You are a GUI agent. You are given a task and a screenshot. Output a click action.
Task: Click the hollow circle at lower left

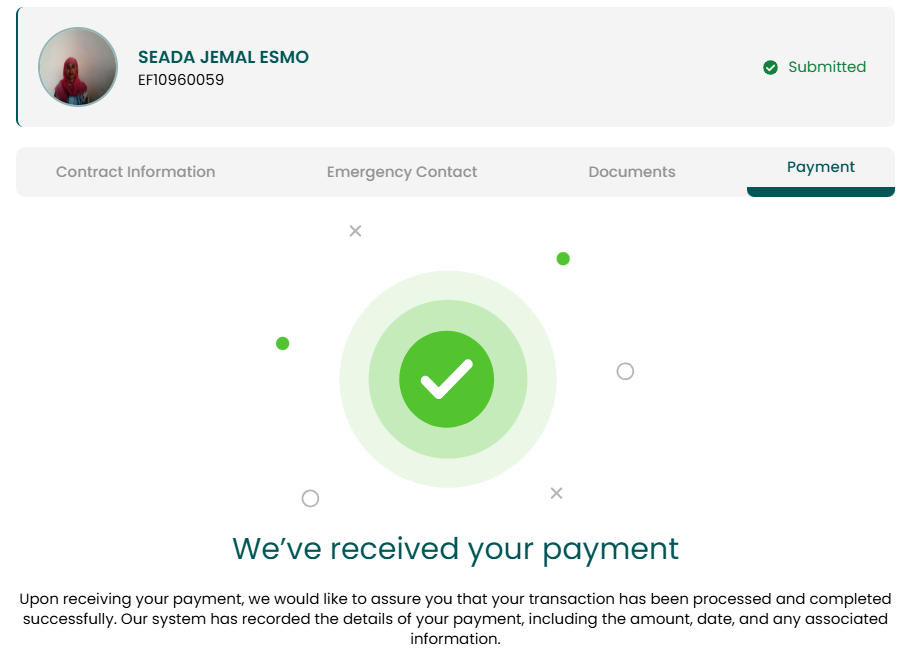pos(310,498)
